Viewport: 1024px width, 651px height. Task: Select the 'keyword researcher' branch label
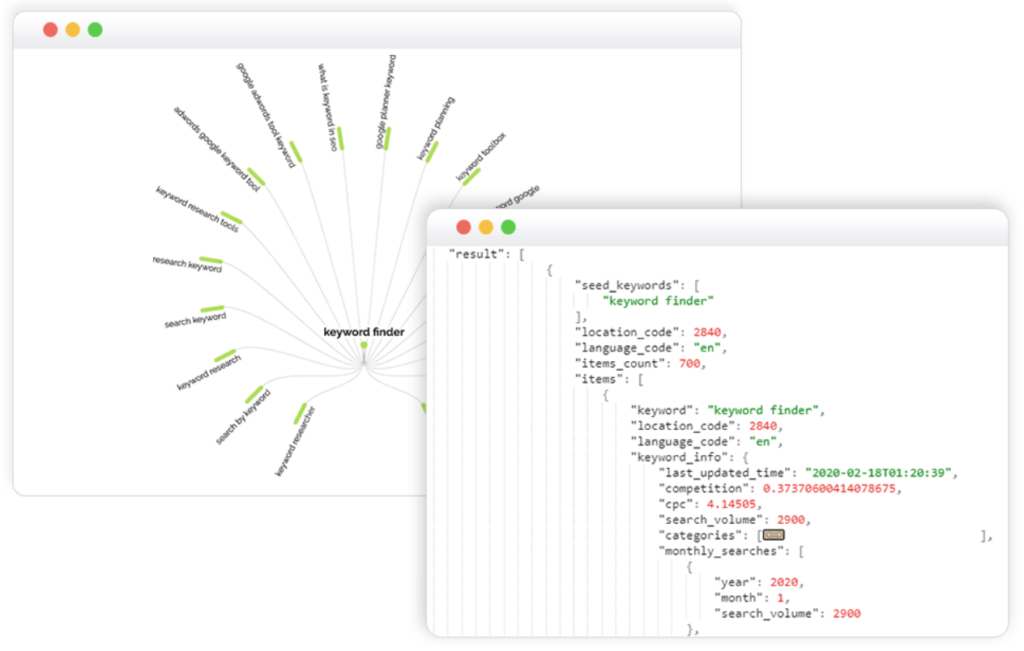click(x=295, y=441)
